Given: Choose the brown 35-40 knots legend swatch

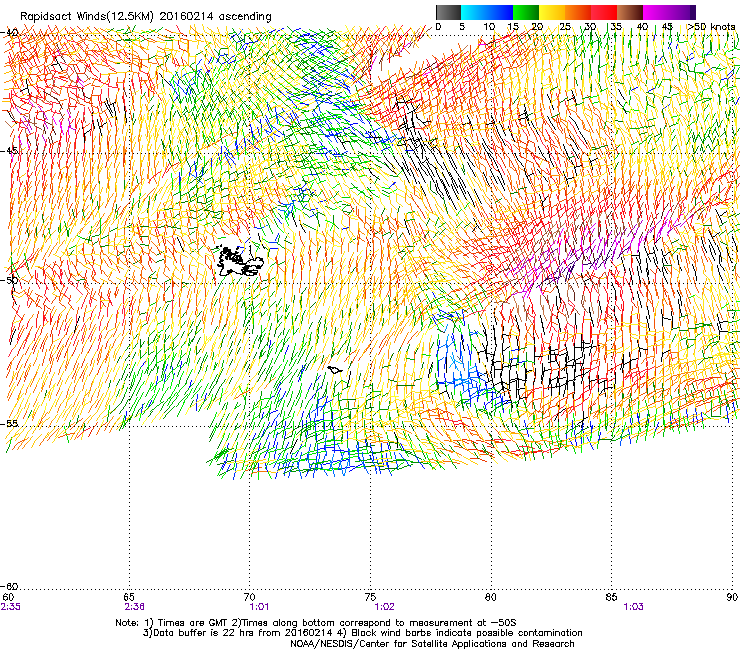Looking at the screenshot, I should [x=630, y=12].
